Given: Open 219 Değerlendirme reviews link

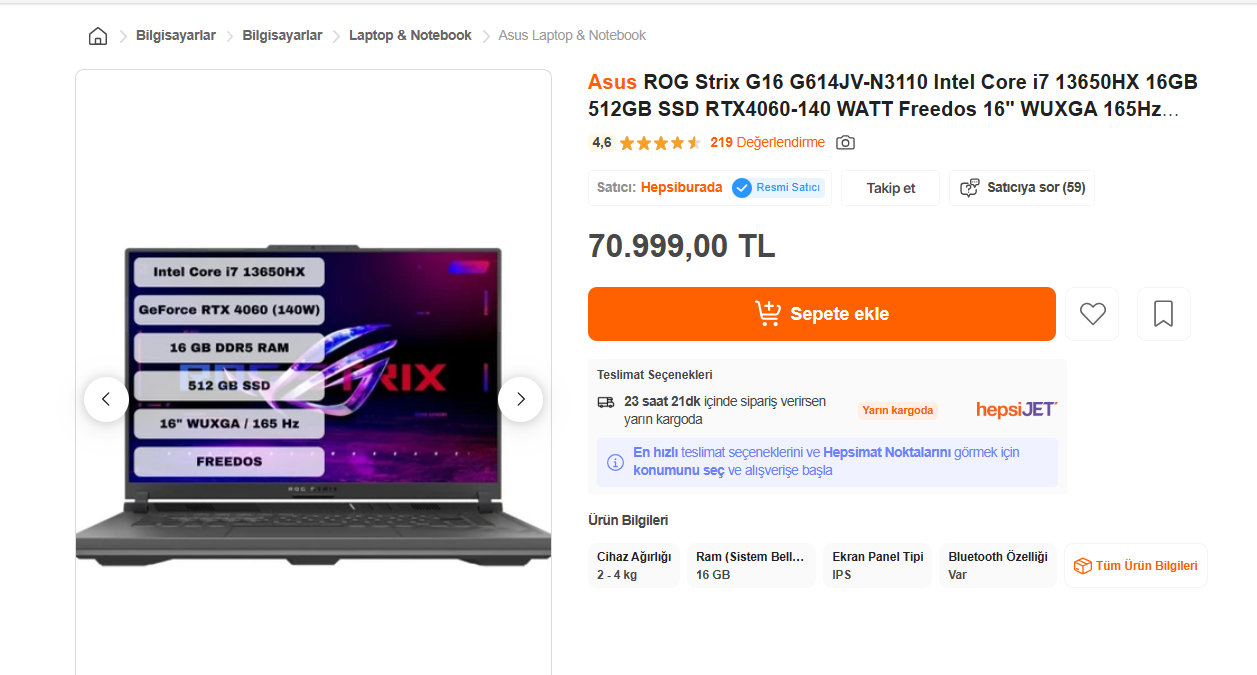Looking at the screenshot, I should click(767, 143).
